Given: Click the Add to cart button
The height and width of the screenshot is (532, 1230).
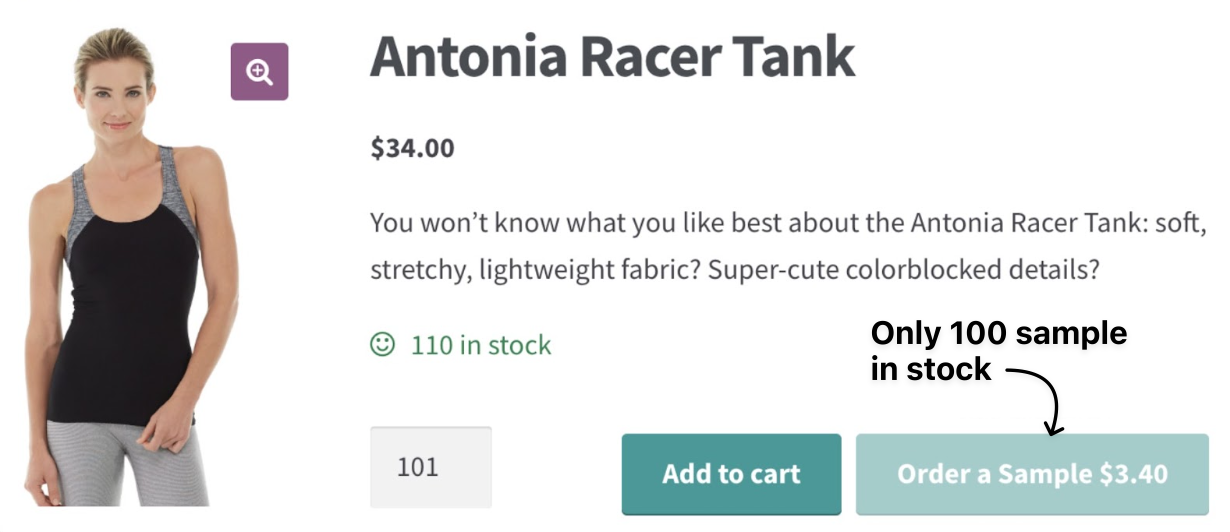Looking at the screenshot, I should pos(731,474).
